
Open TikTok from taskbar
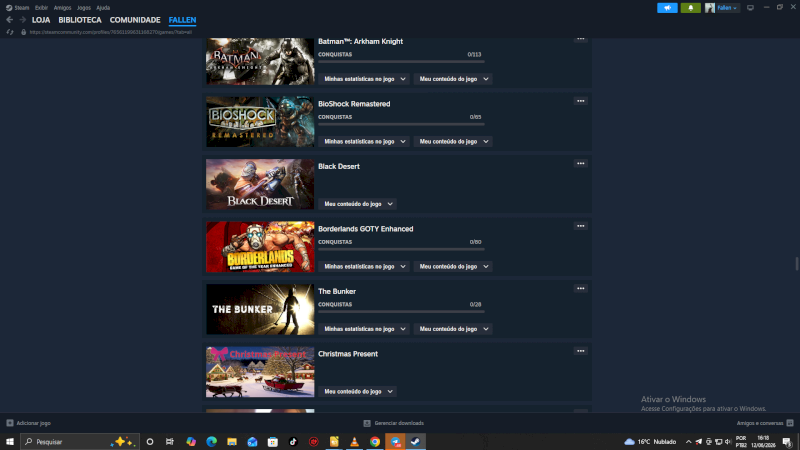[293, 442]
